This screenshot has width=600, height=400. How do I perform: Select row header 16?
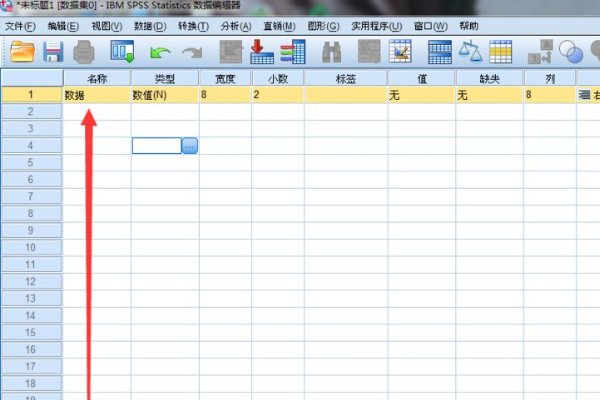click(x=31, y=349)
